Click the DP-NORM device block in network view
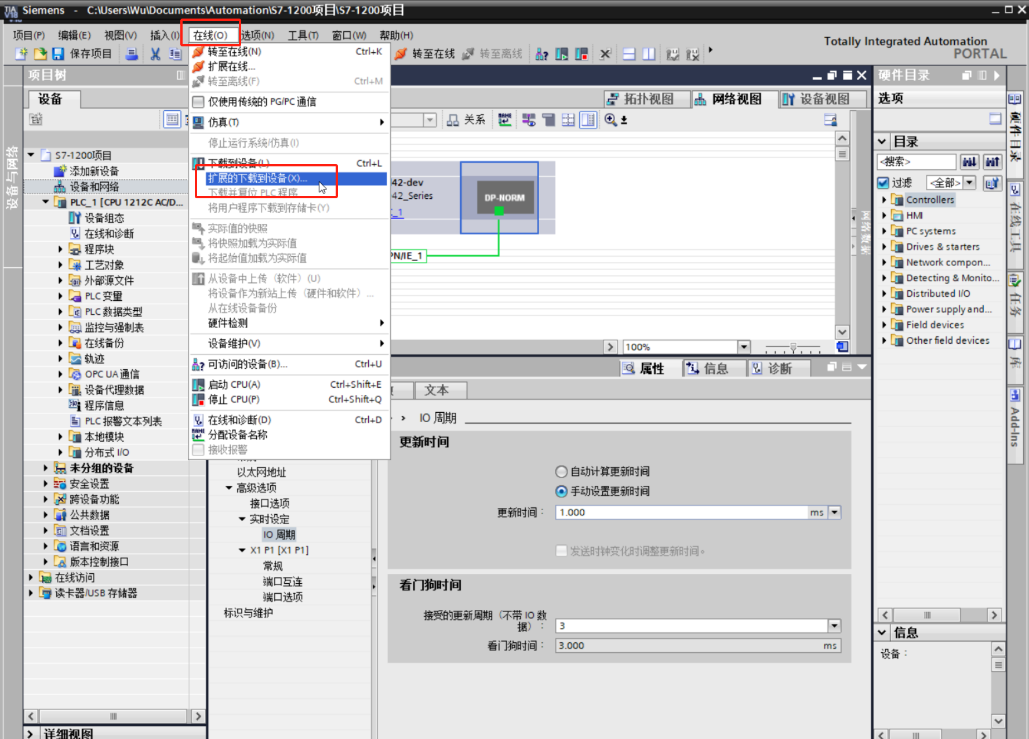Image resolution: width=1029 pixels, height=739 pixels. [498, 196]
